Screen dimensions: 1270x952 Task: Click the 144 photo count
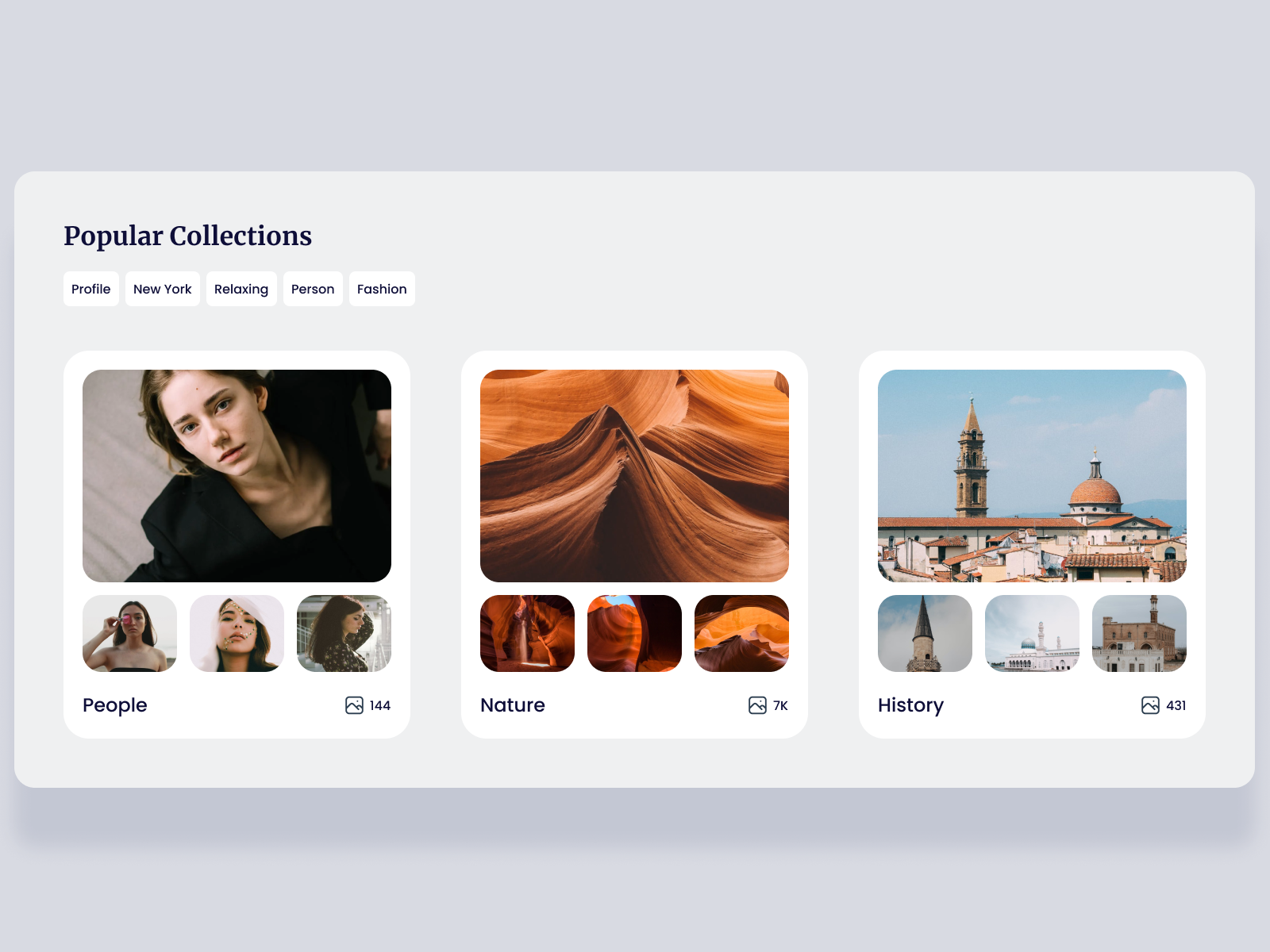click(380, 705)
